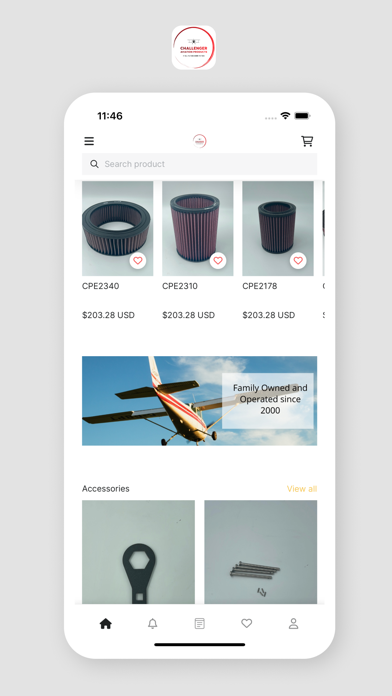Click the price under CPE2340
Viewport: 392px width, 696px height.
[x=108, y=315]
